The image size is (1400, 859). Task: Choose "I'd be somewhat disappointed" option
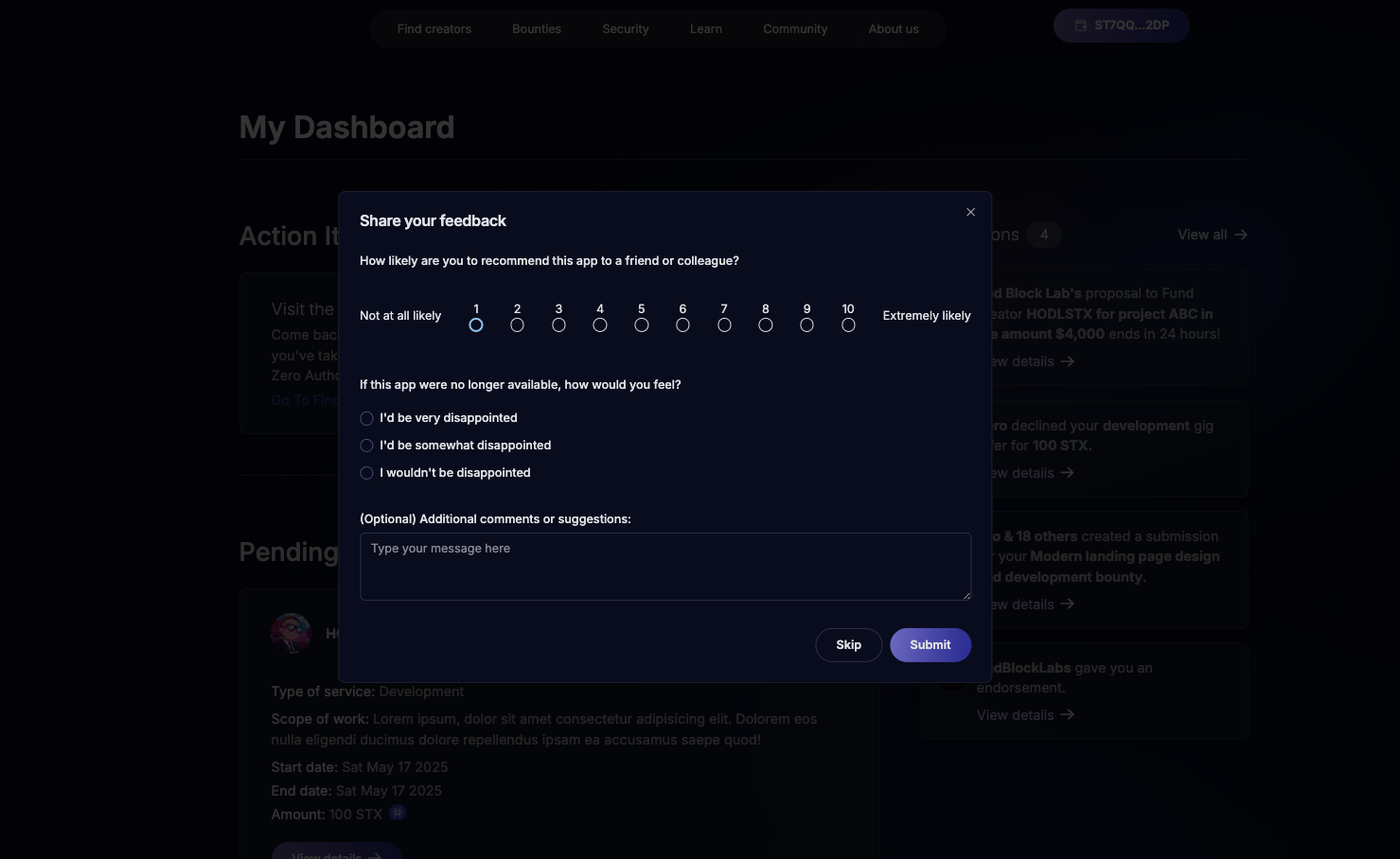(367, 446)
